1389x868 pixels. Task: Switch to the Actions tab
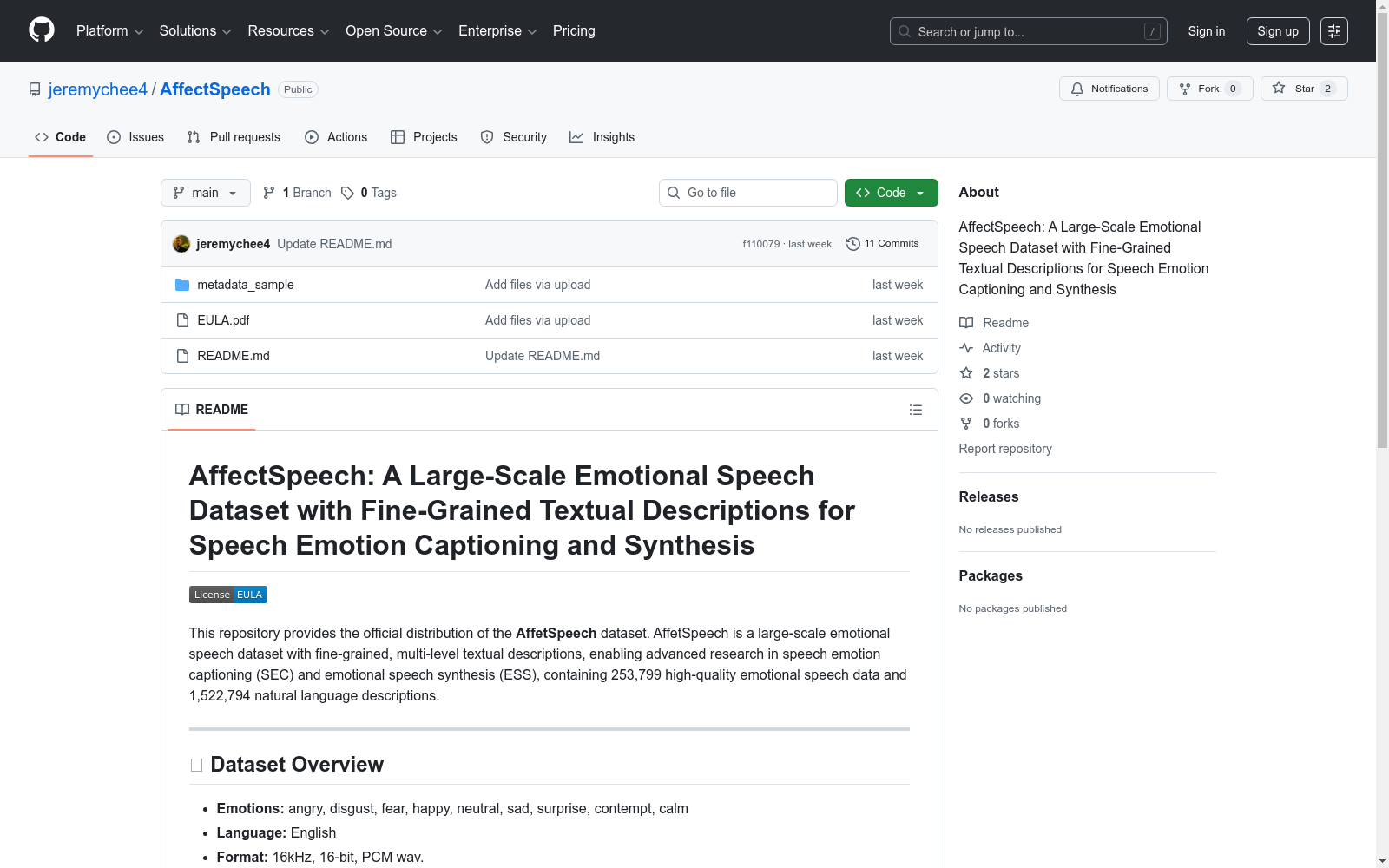(336, 137)
